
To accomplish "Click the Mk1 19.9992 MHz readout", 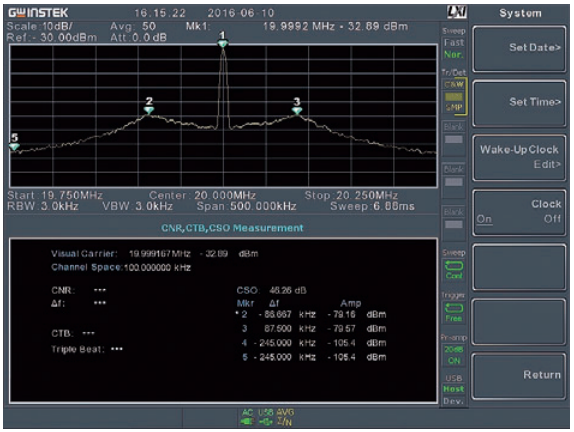I will coord(297,26).
